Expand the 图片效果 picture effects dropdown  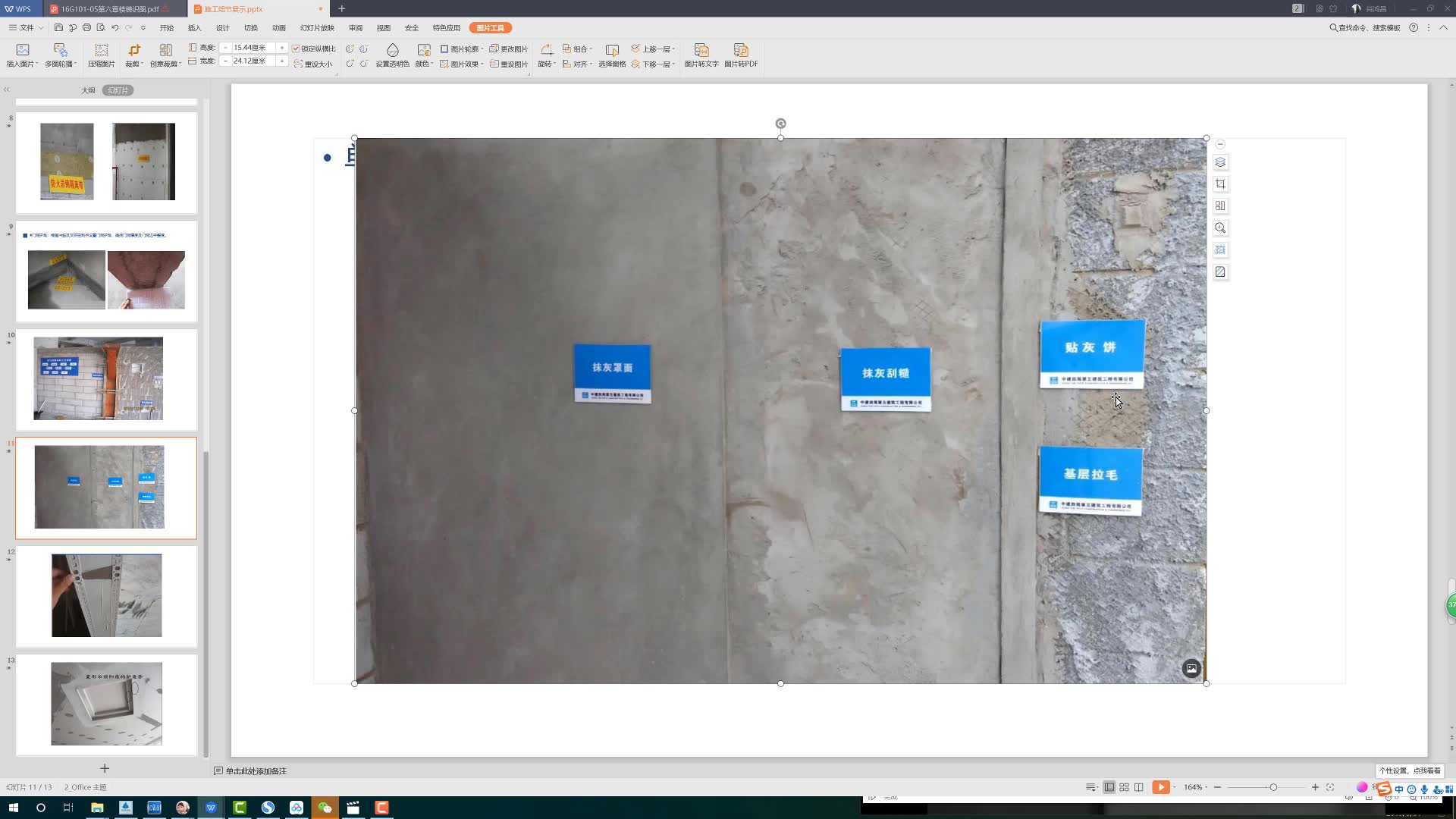point(463,64)
